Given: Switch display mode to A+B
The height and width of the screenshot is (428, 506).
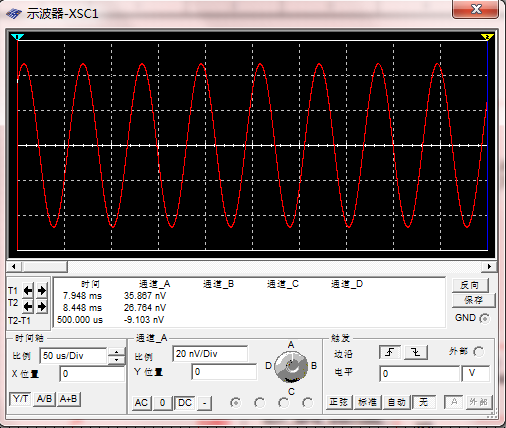Looking at the screenshot, I should 68,399.
